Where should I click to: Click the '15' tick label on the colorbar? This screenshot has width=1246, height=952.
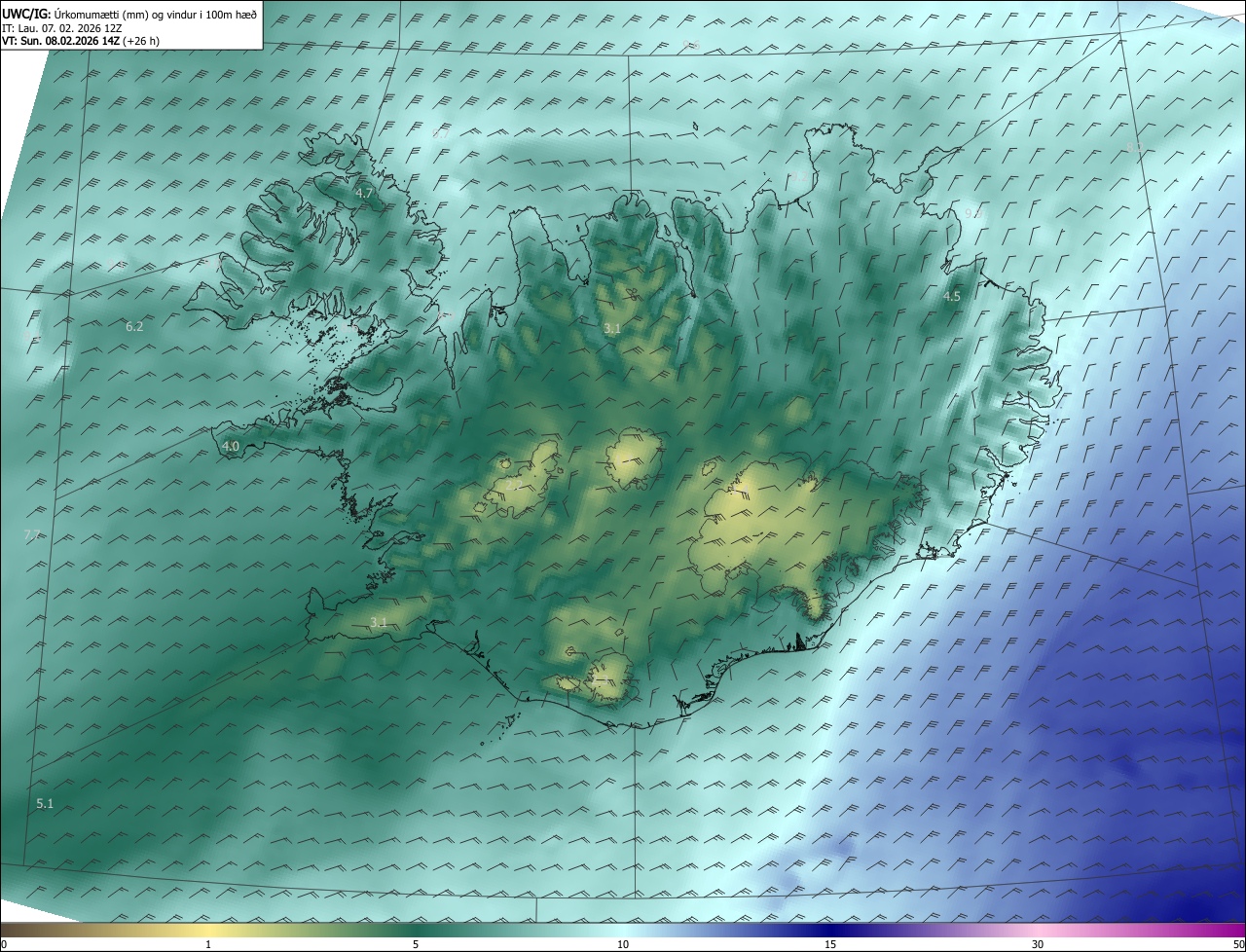pyautogui.click(x=830, y=945)
